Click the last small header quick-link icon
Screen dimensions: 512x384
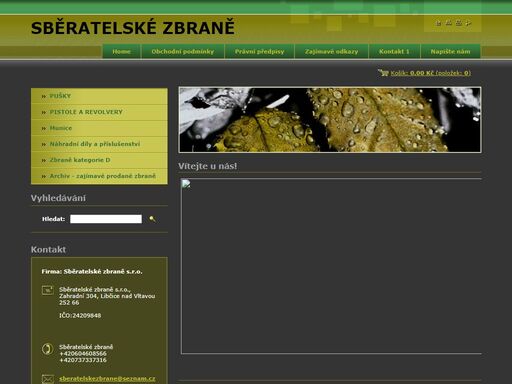click(468, 23)
